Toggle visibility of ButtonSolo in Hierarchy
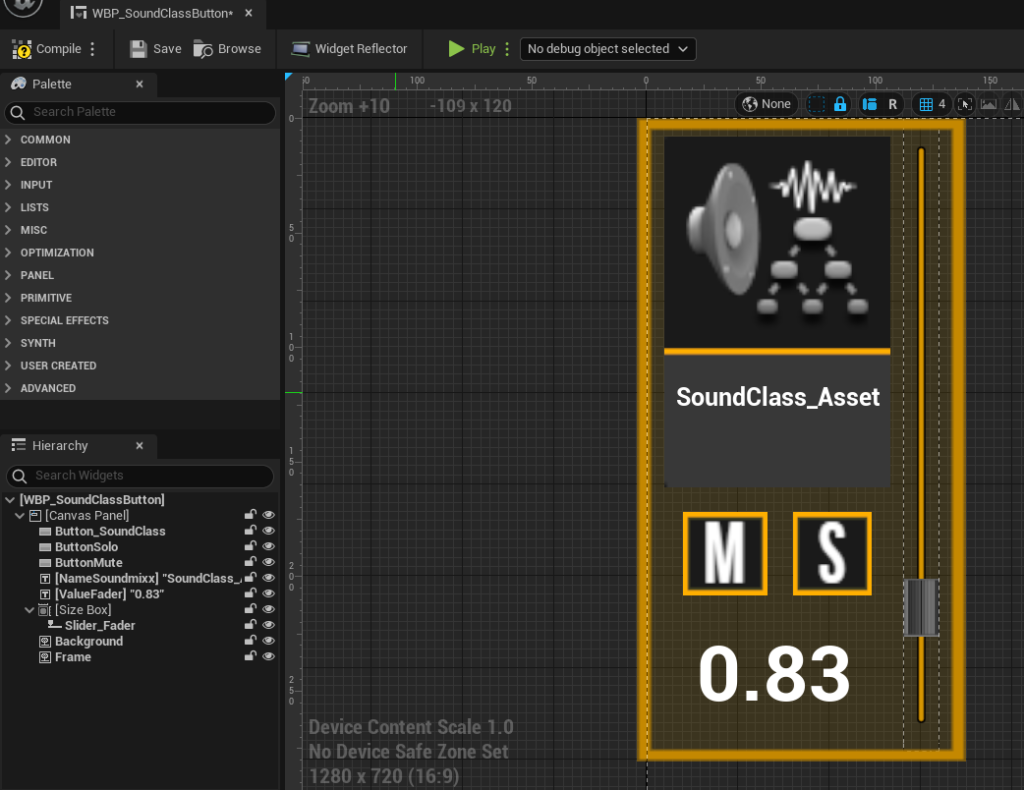Screen dimensions: 1024x790 point(268,547)
